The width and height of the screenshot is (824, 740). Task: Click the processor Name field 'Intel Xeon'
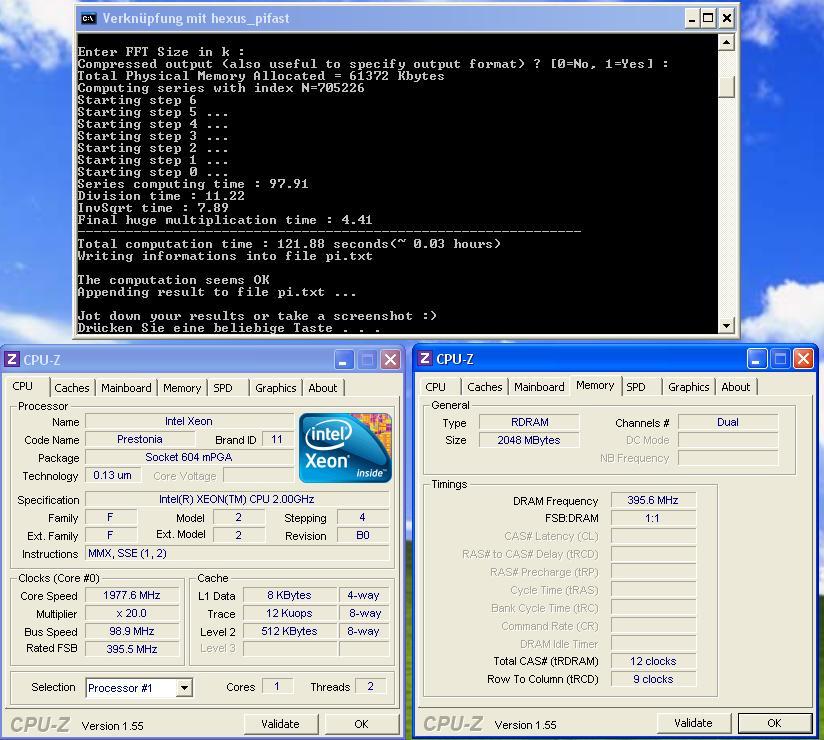pyautogui.click(x=189, y=422)
